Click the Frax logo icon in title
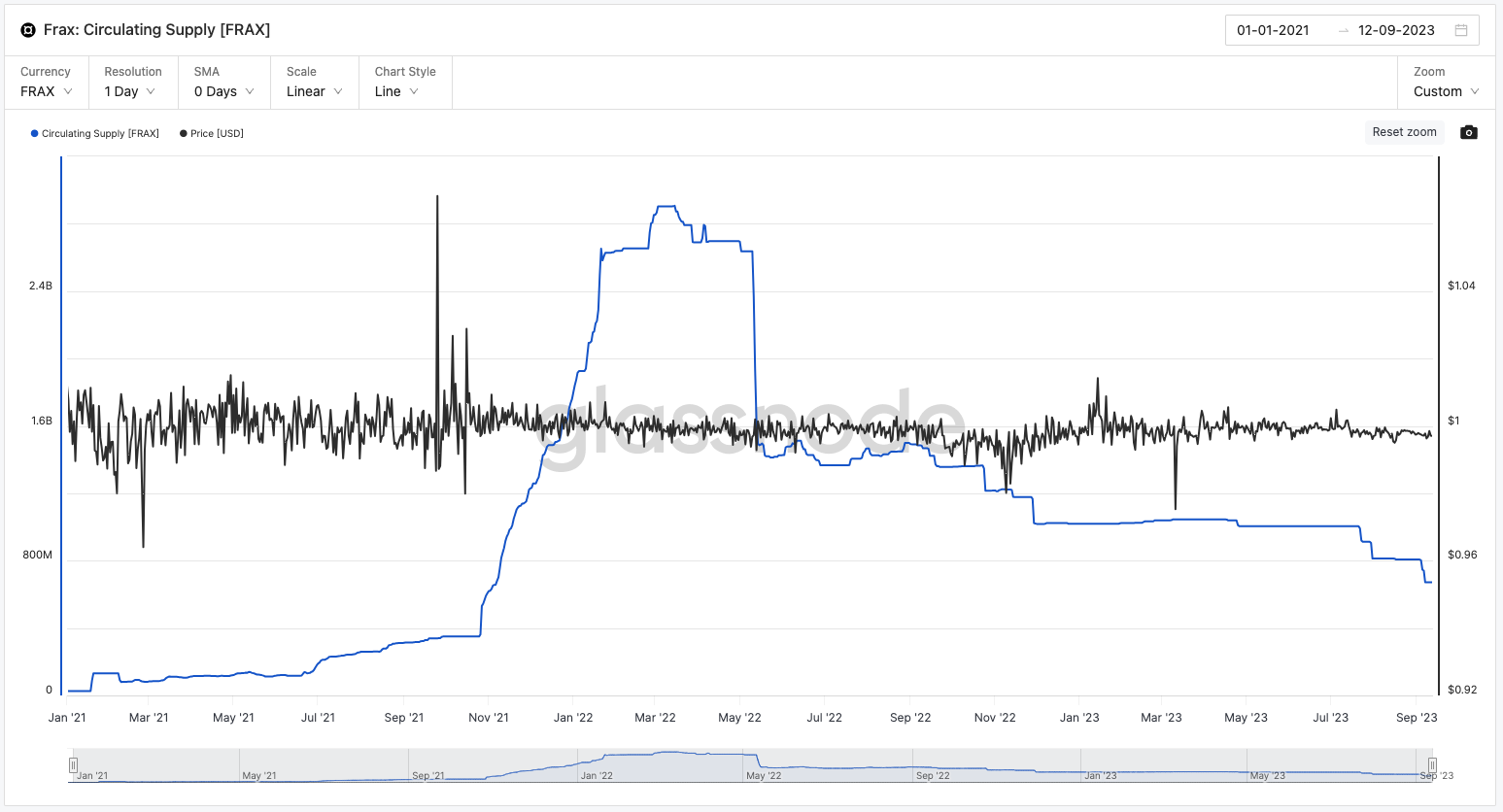 pos(28,30)
